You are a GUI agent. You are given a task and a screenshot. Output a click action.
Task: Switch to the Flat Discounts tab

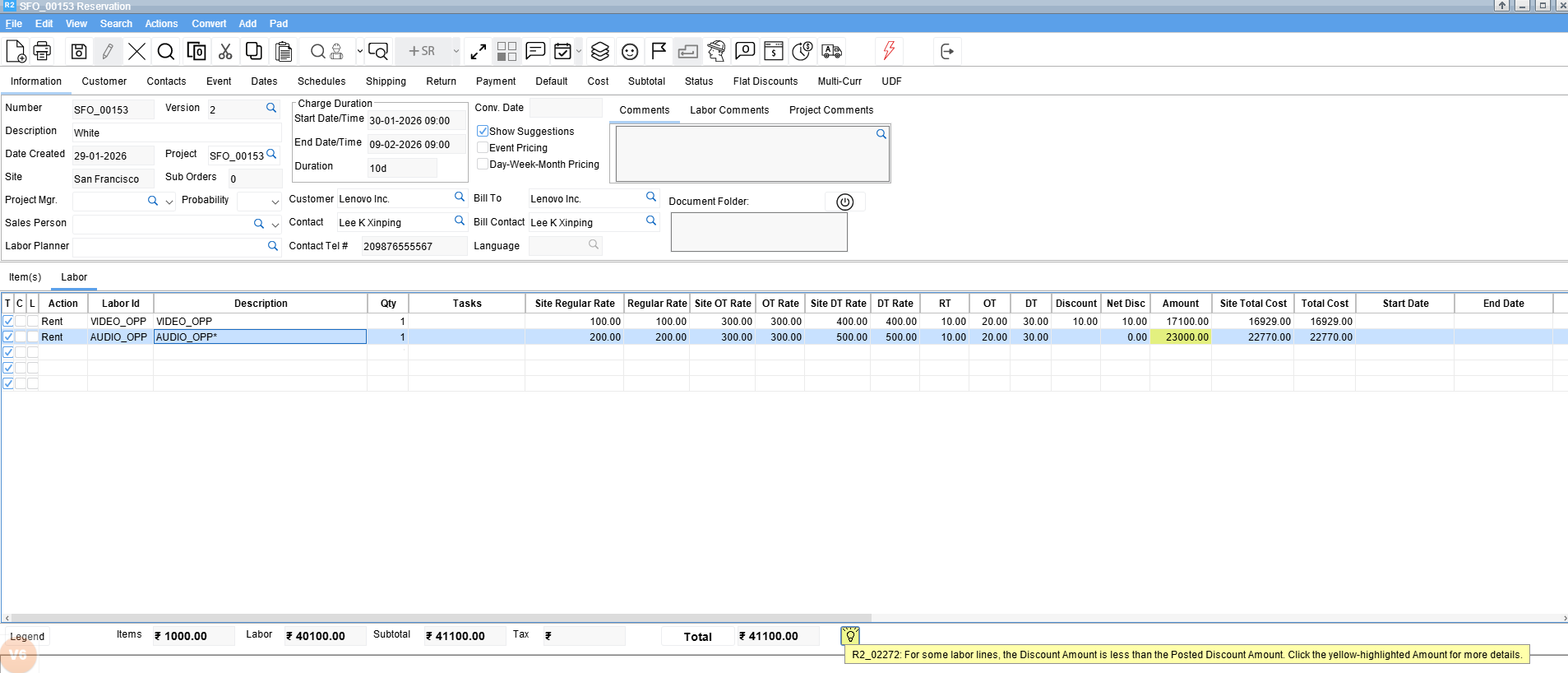point(765,81)
